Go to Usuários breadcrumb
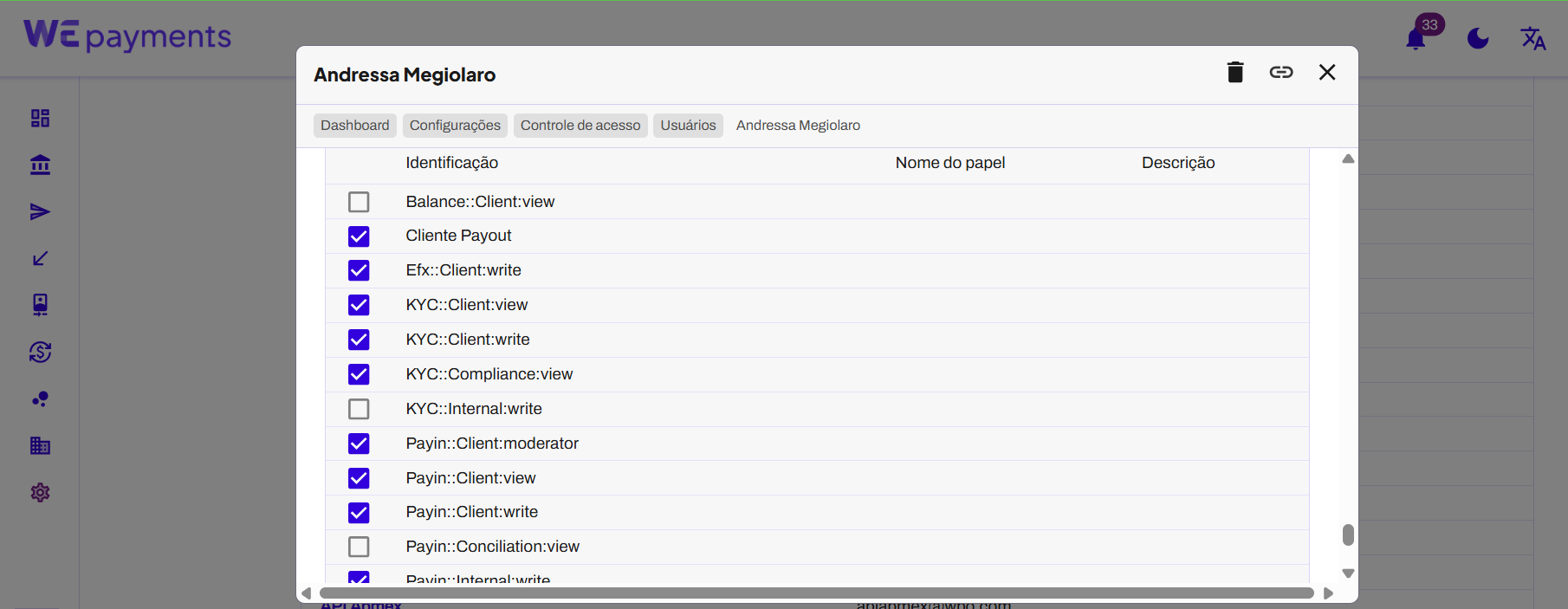The width and height of the screenshot is (1568, 609). 689,126
